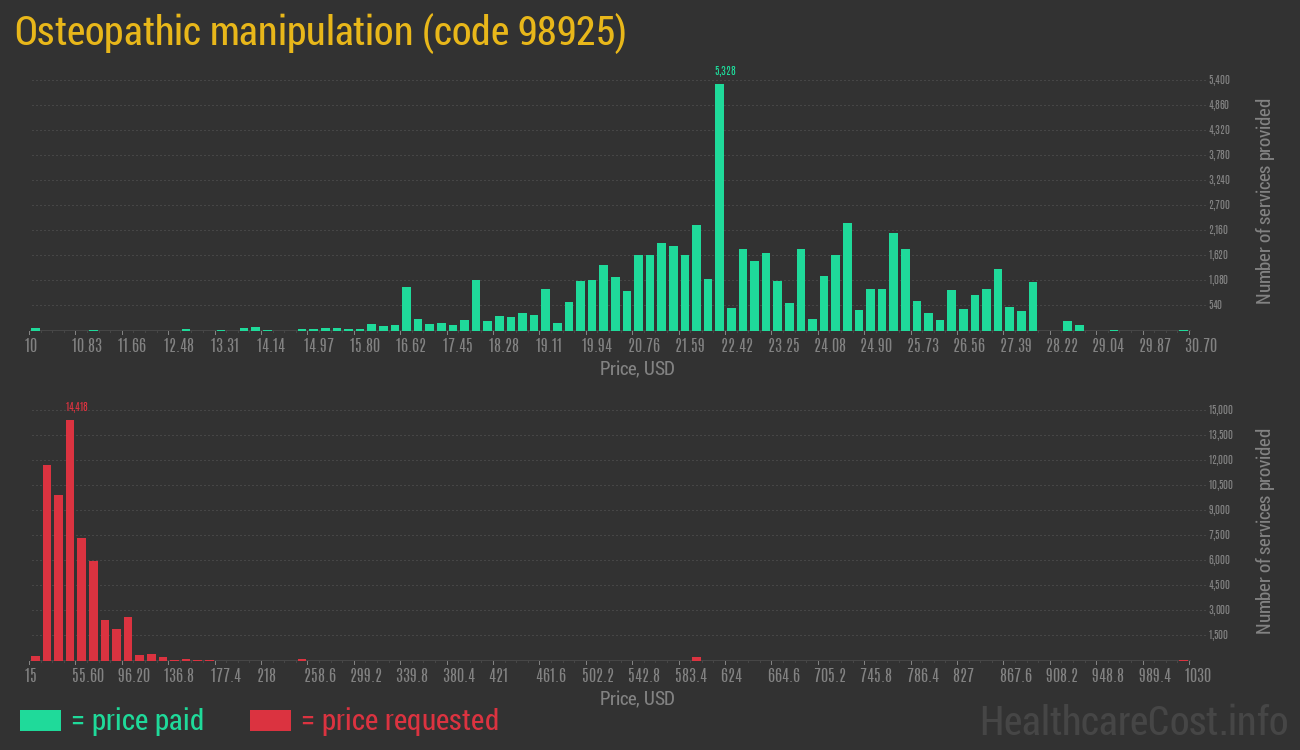Viewport: 1300px width, 750px height.
Task: Select the green bar above the 16.62 tick
Action: (x=406, y=309)
